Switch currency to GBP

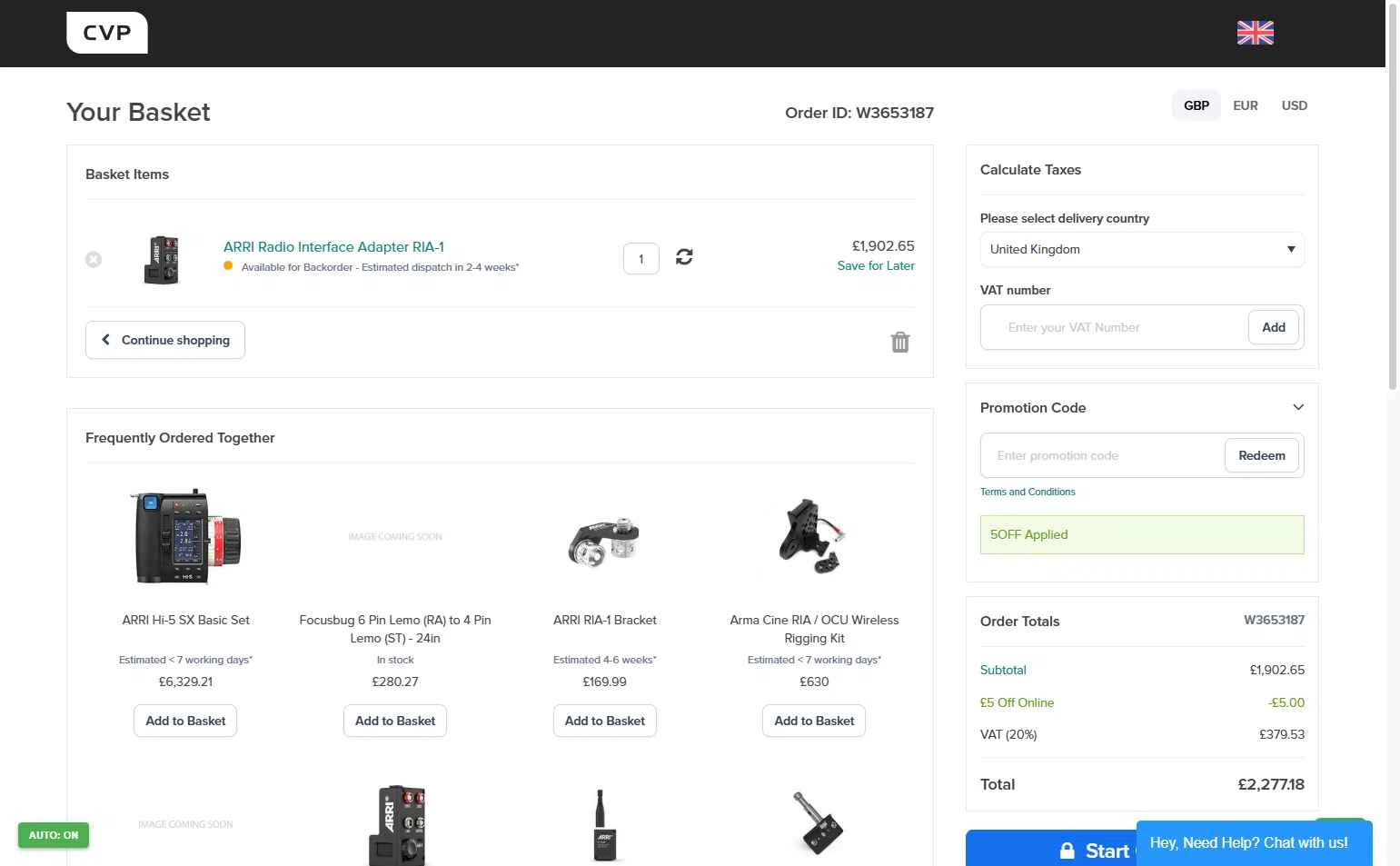[1196, 105]
